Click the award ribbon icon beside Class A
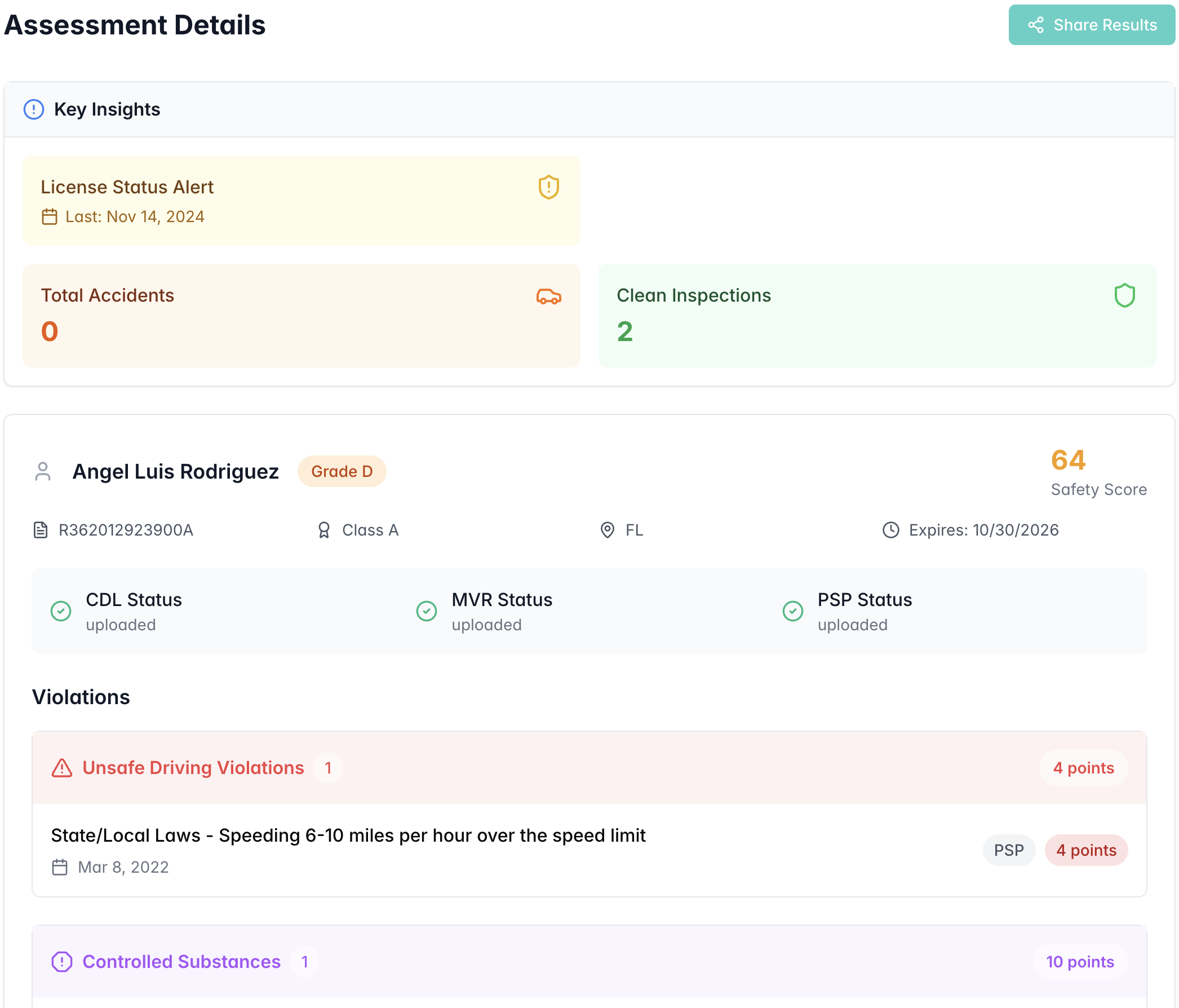 [x=323, y=530]
